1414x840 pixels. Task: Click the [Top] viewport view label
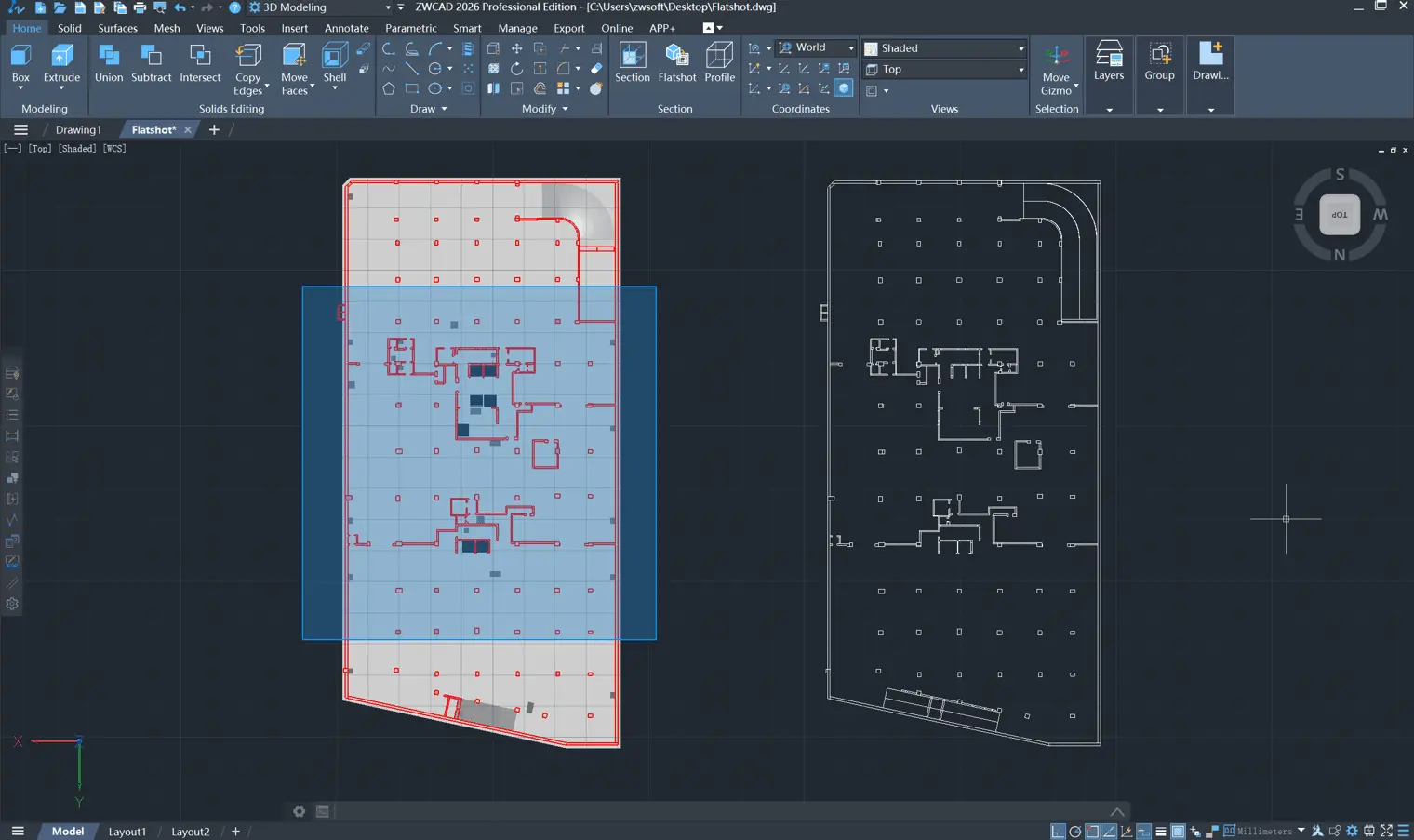tap(40, 149)
